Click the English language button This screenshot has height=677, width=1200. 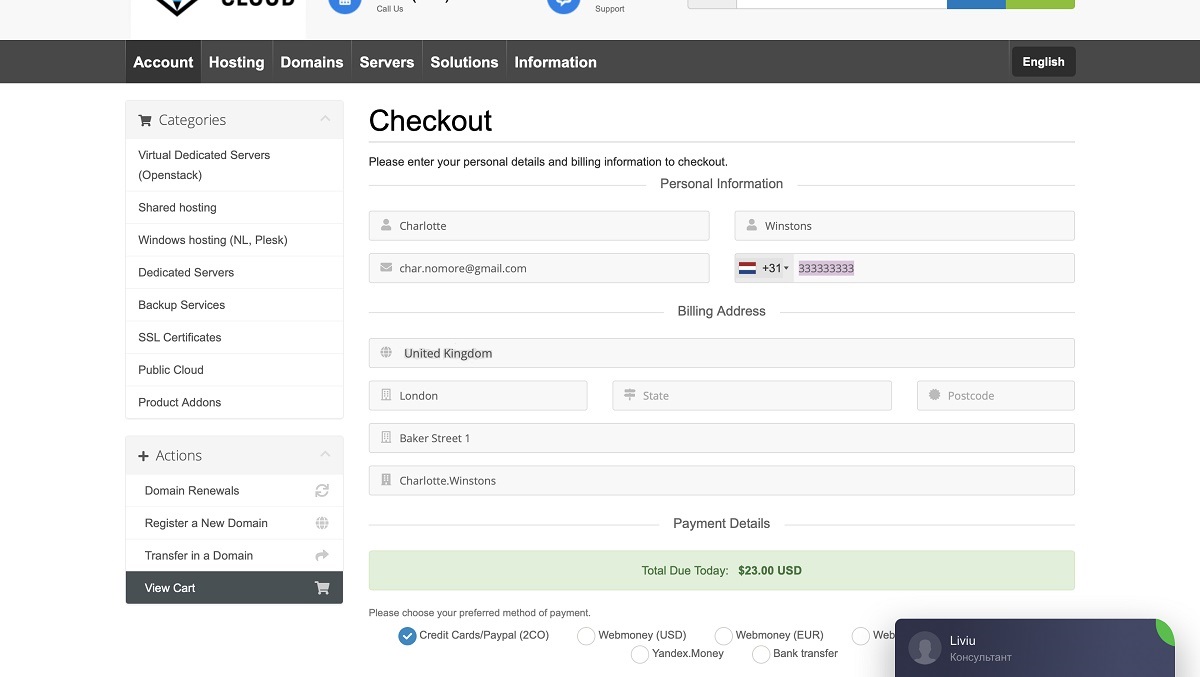(x=1043, y=62)
